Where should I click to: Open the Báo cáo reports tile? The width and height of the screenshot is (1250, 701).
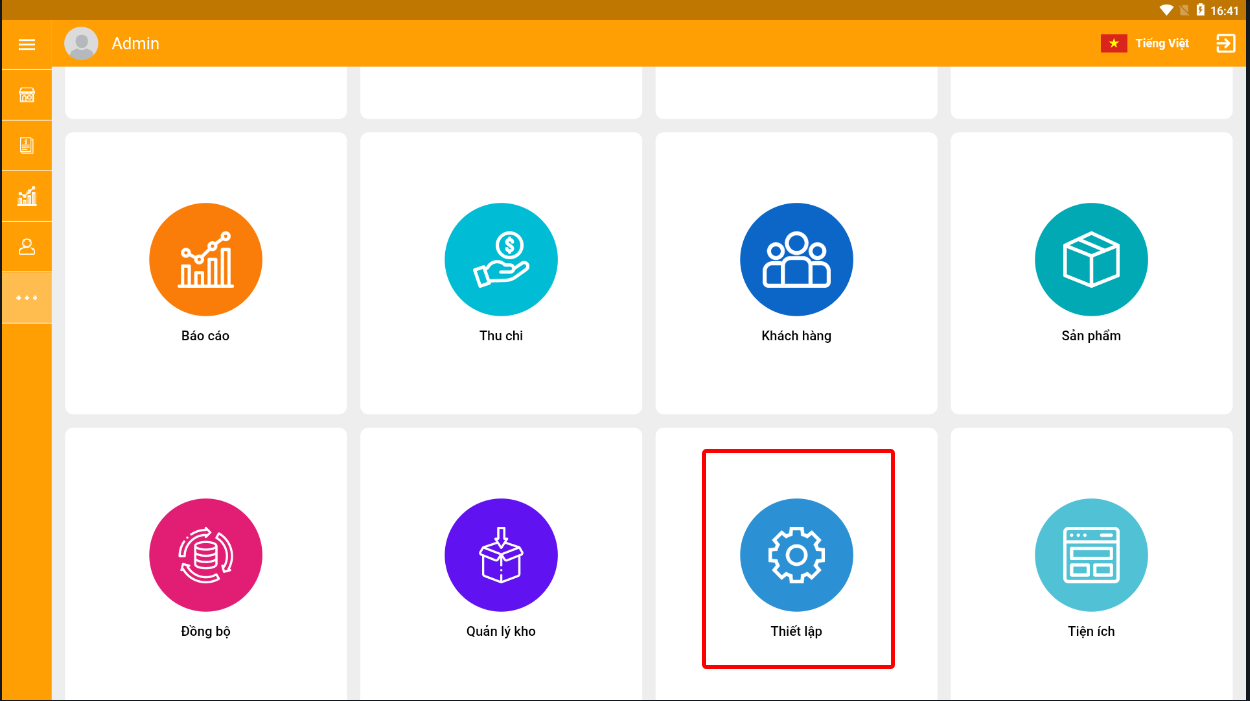pos(206,272)
